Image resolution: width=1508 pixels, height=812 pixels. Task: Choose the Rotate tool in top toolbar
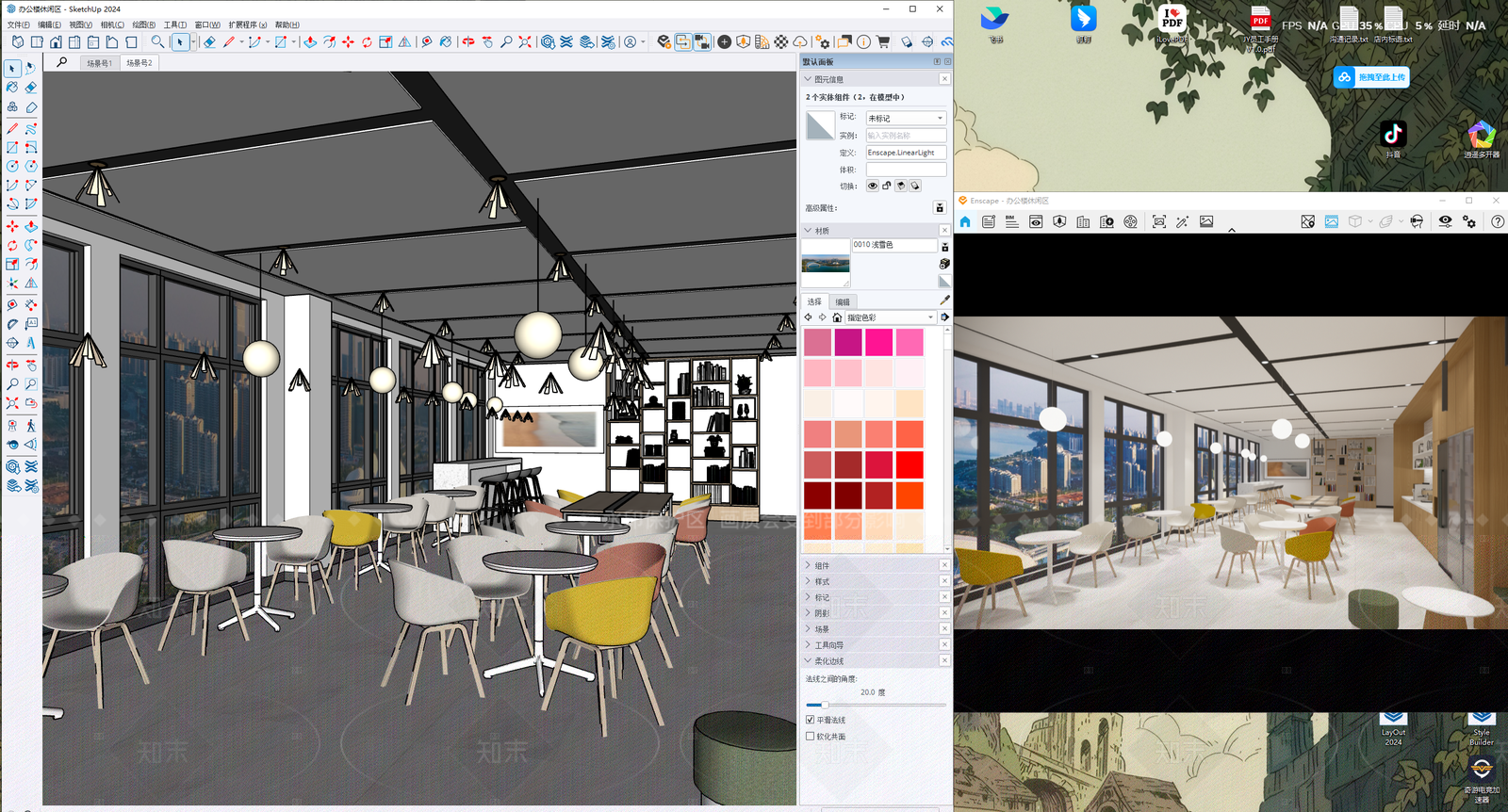(367, 42)
